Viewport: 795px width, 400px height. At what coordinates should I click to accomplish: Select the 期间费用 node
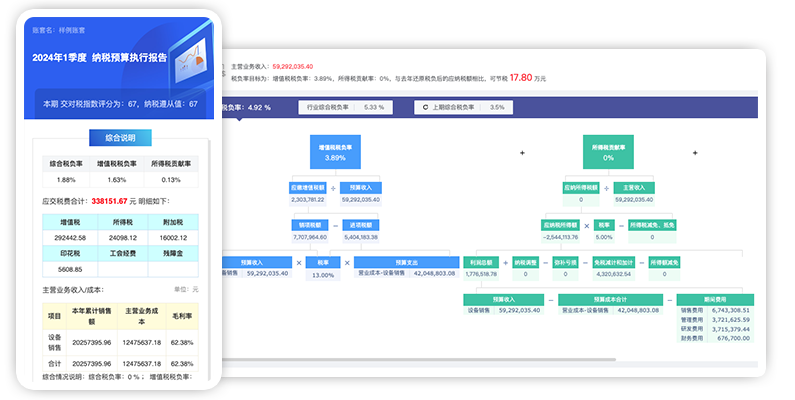pos(715,300)
